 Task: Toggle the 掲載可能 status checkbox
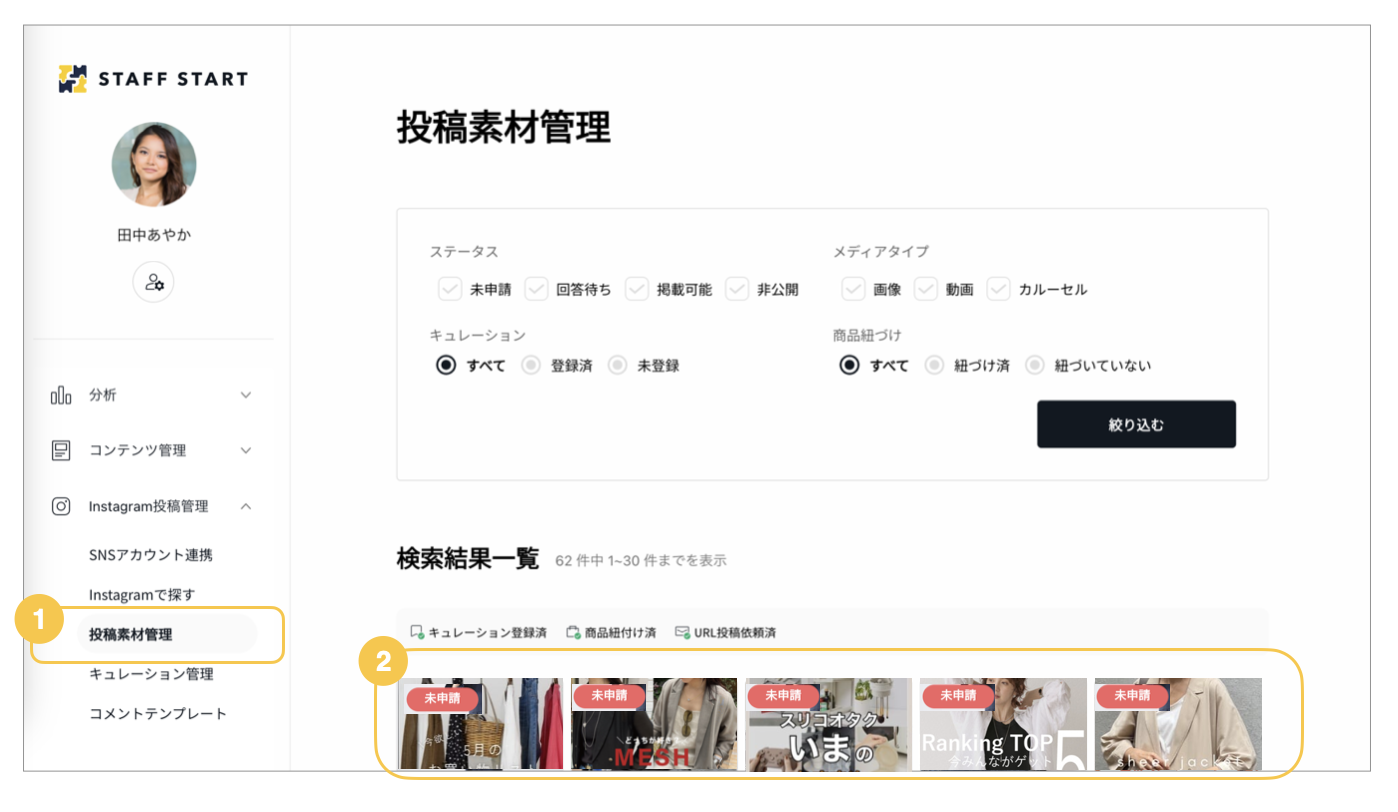(x=637, y=289)
